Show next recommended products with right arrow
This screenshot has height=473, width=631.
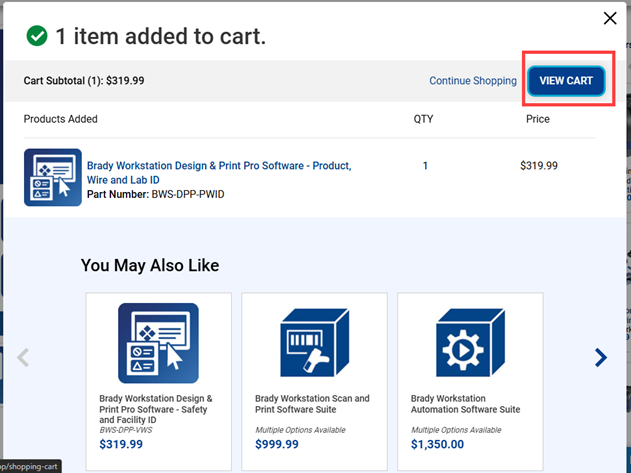[x=600, y=357]
